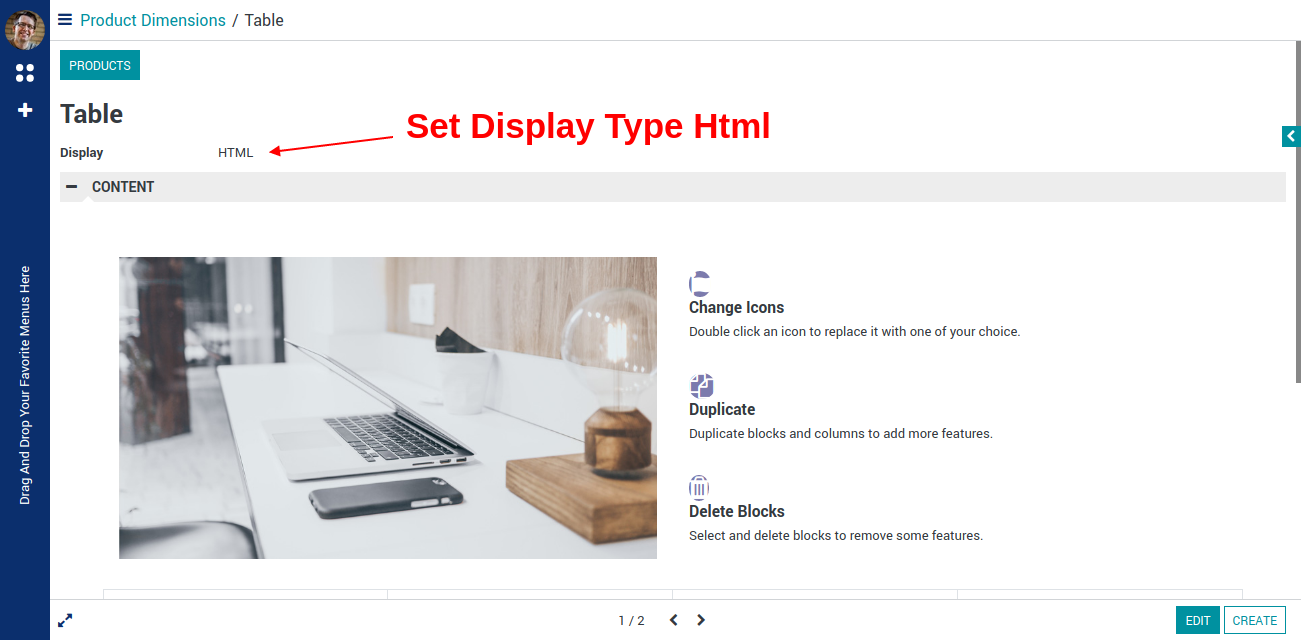Screen dimensions: 1301x640
Task: Go to previous record arrow
Action: 673,620
